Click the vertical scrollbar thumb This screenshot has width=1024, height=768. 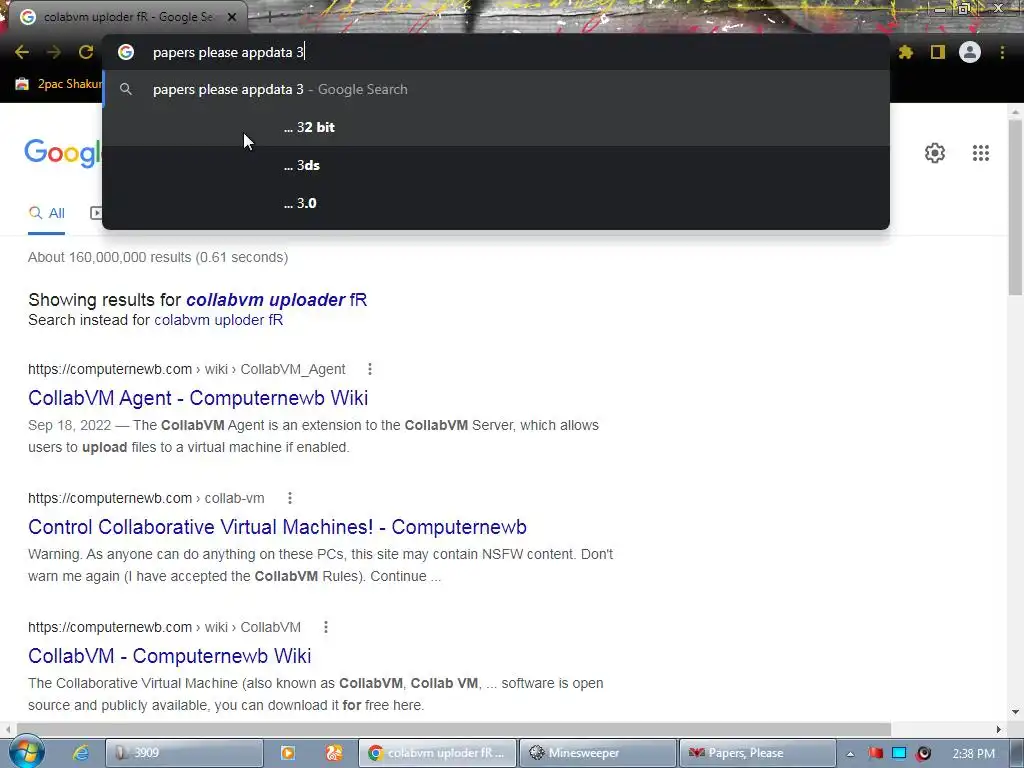pyautogui.click(x=1016, y=206)
